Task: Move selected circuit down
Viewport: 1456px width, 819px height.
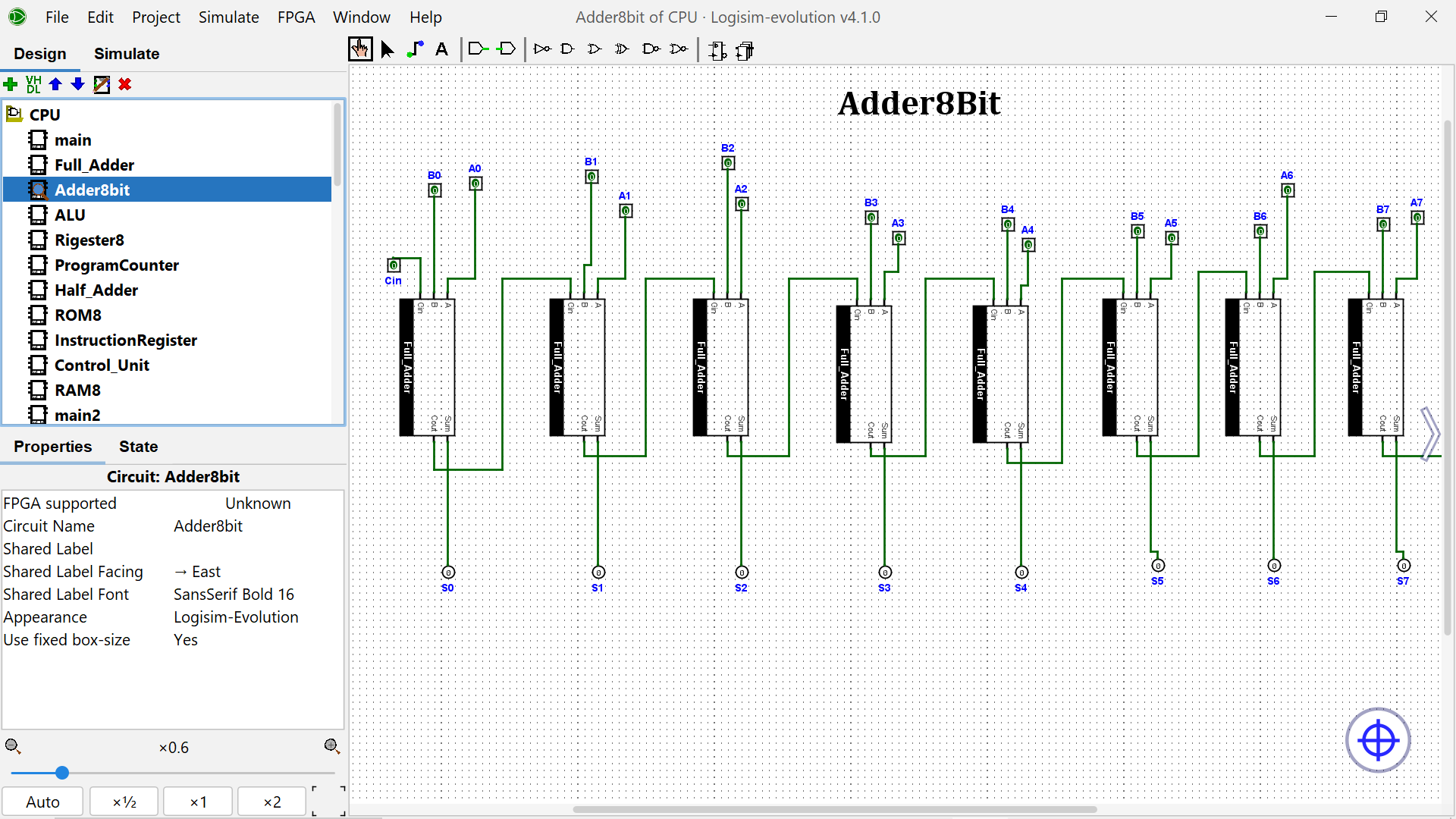Action: click(77, 84)
